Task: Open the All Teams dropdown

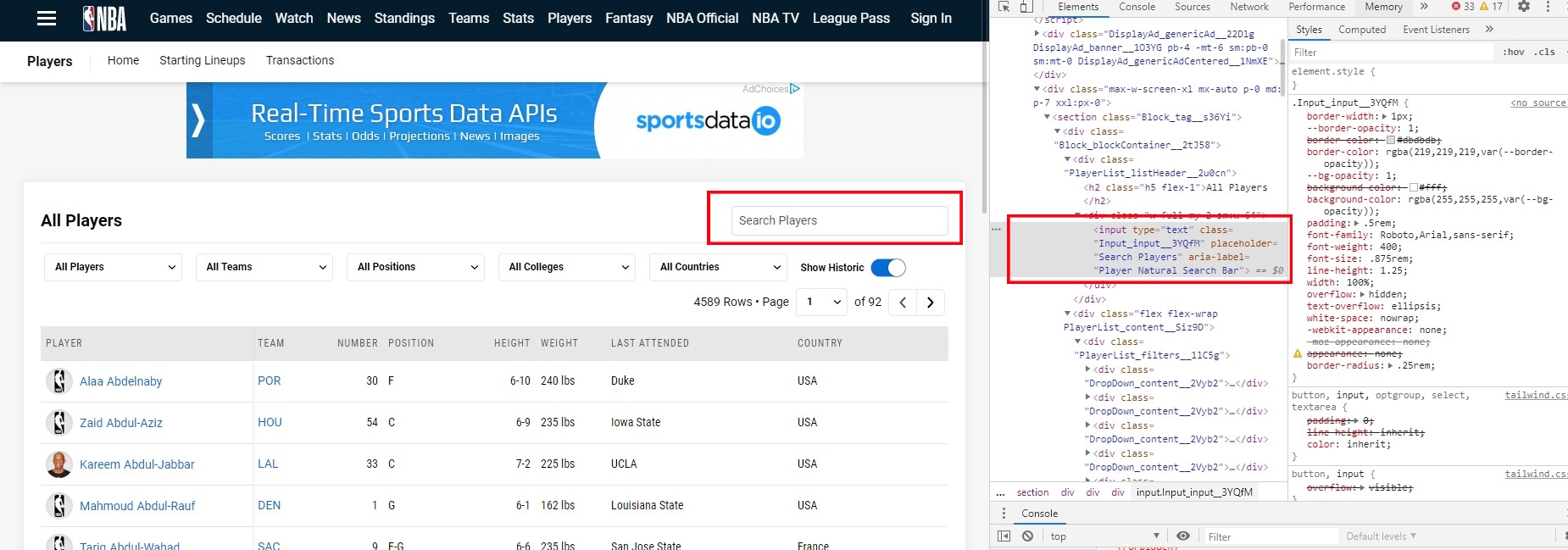Action: (264, 267)
